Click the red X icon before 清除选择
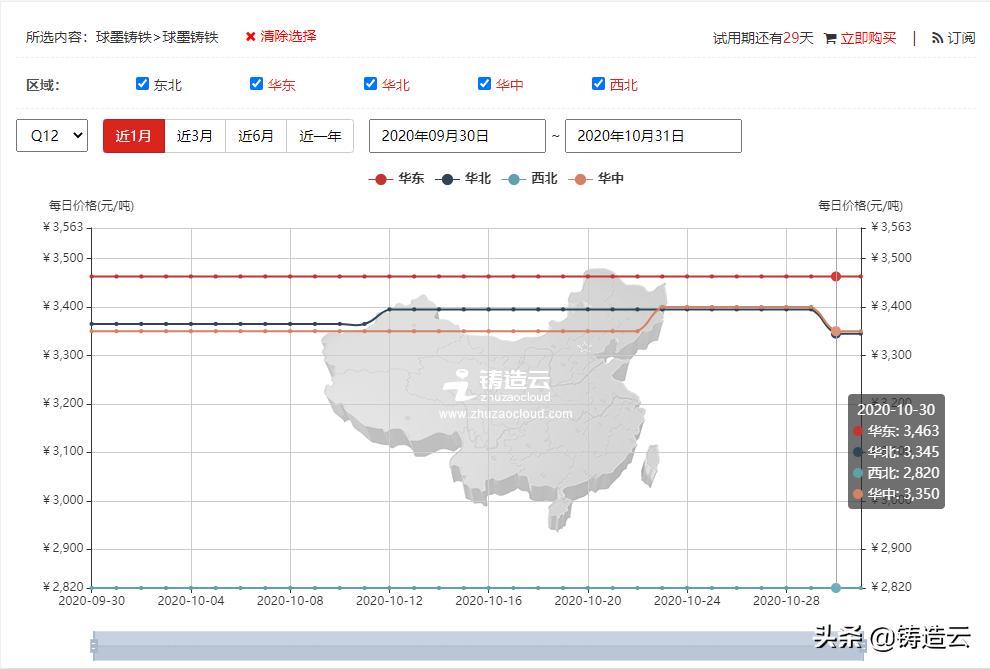The image size is (990, 669). tap(249, 37)
